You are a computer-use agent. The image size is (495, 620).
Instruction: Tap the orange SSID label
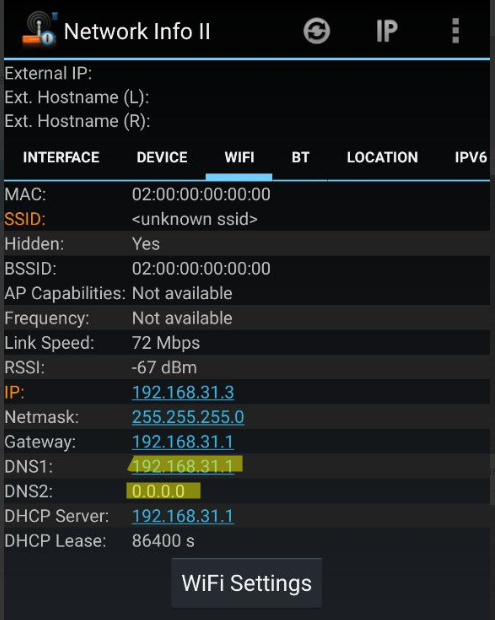coord(25,219)
